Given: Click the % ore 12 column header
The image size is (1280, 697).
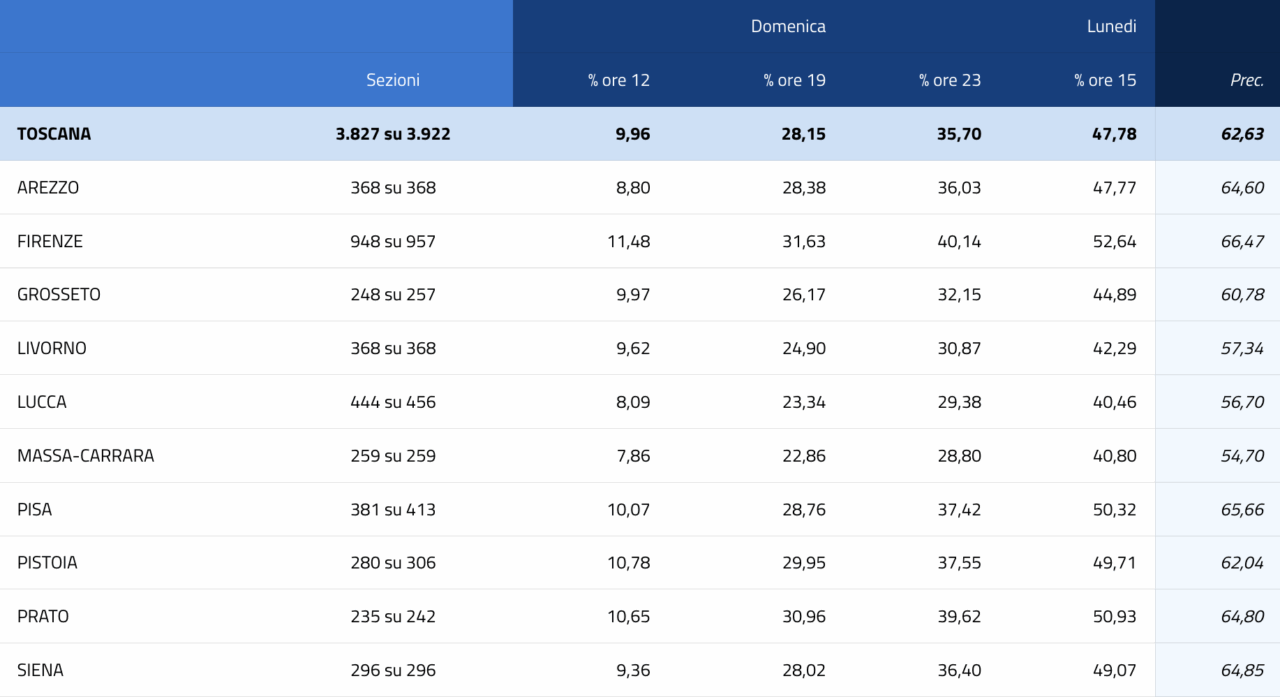Looking at the screenshot, I should point(619,80).
